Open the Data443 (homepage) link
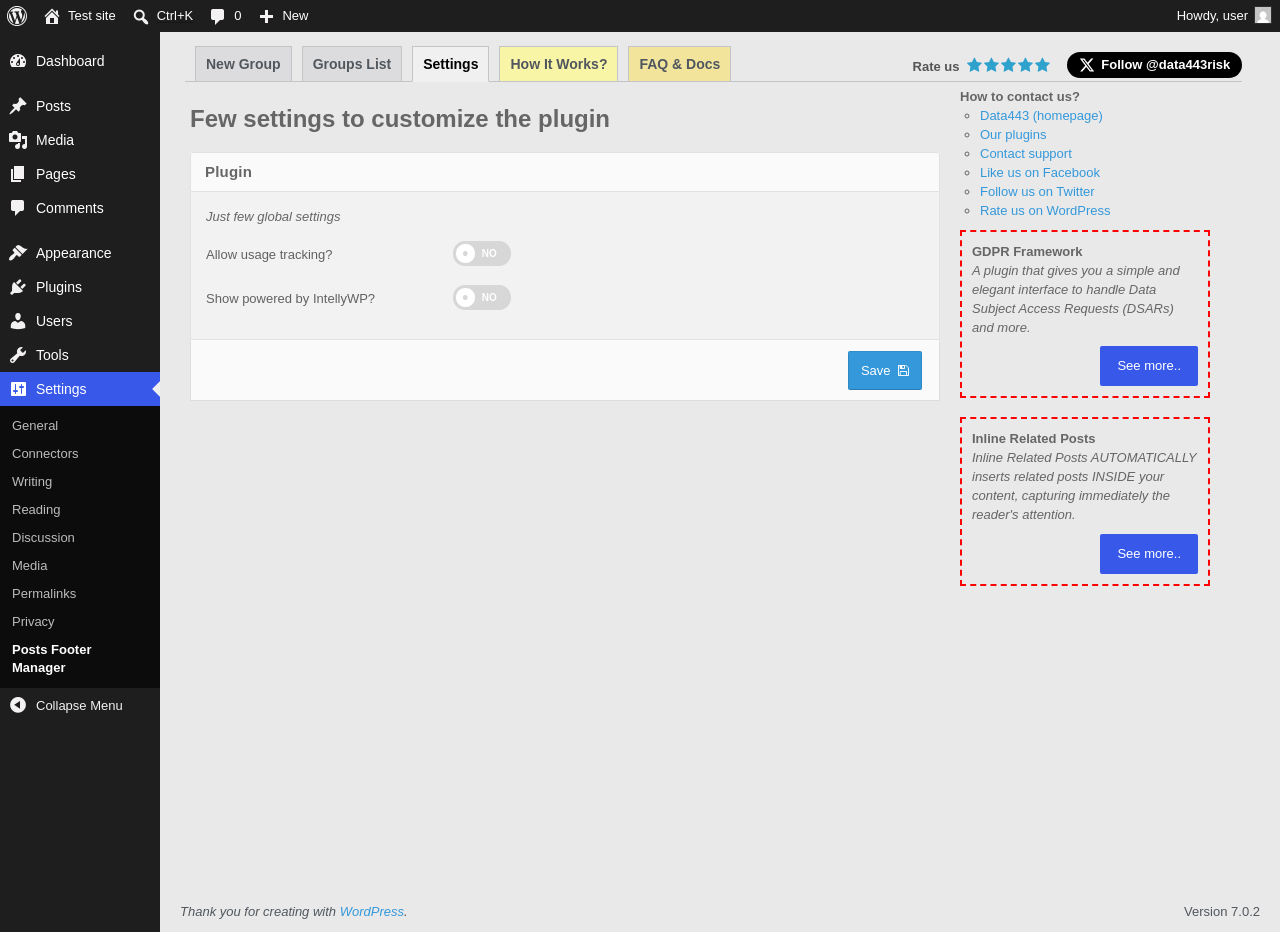This screenshot has width=1280, height=932. coord(1041,116)
